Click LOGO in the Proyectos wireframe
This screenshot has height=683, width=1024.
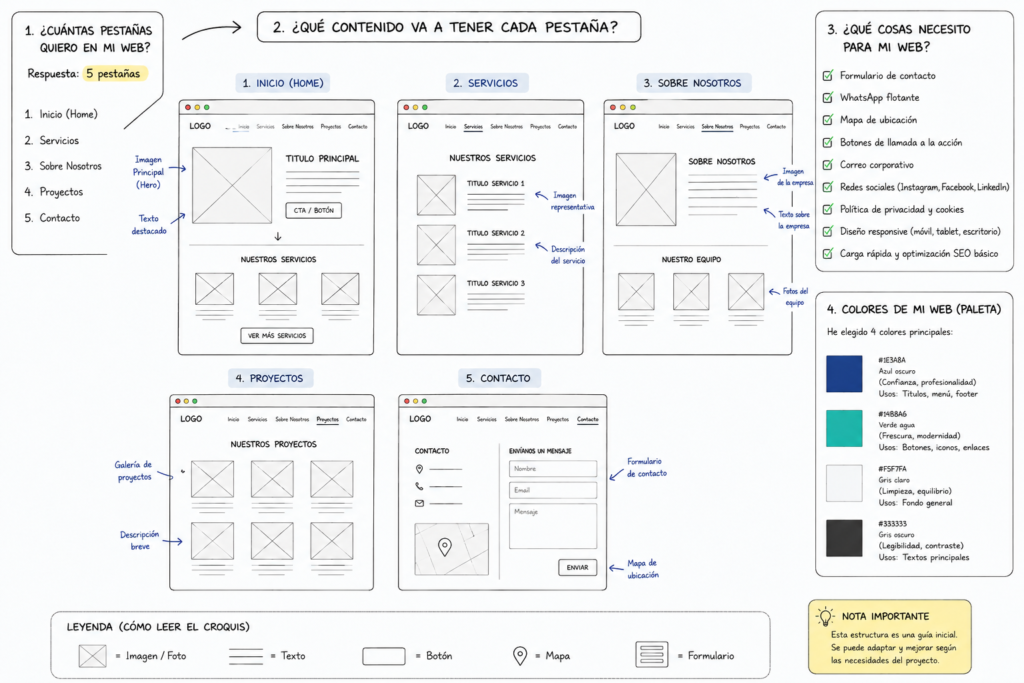point(191,419)
